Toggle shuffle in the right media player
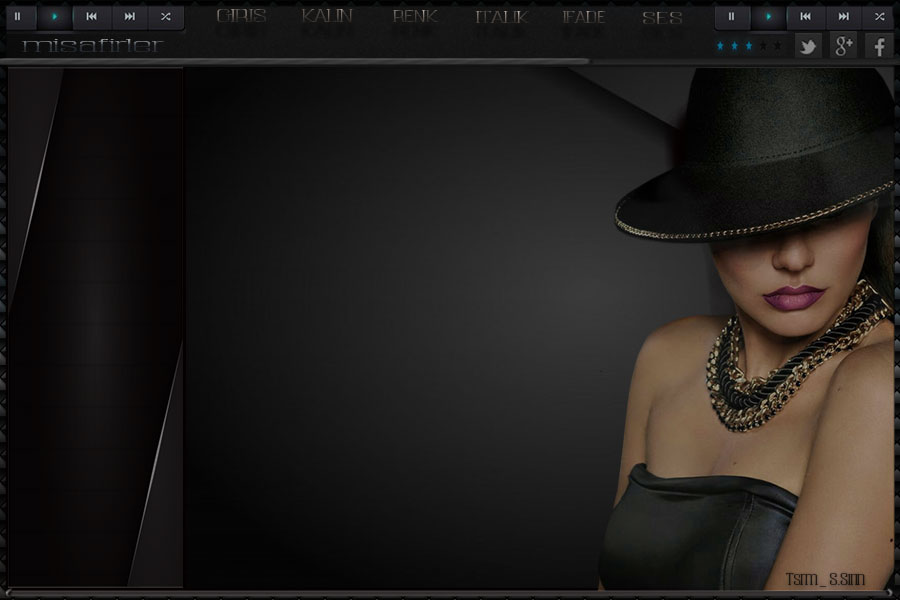This screenshot has width=900, height=600. click(880, 16)
